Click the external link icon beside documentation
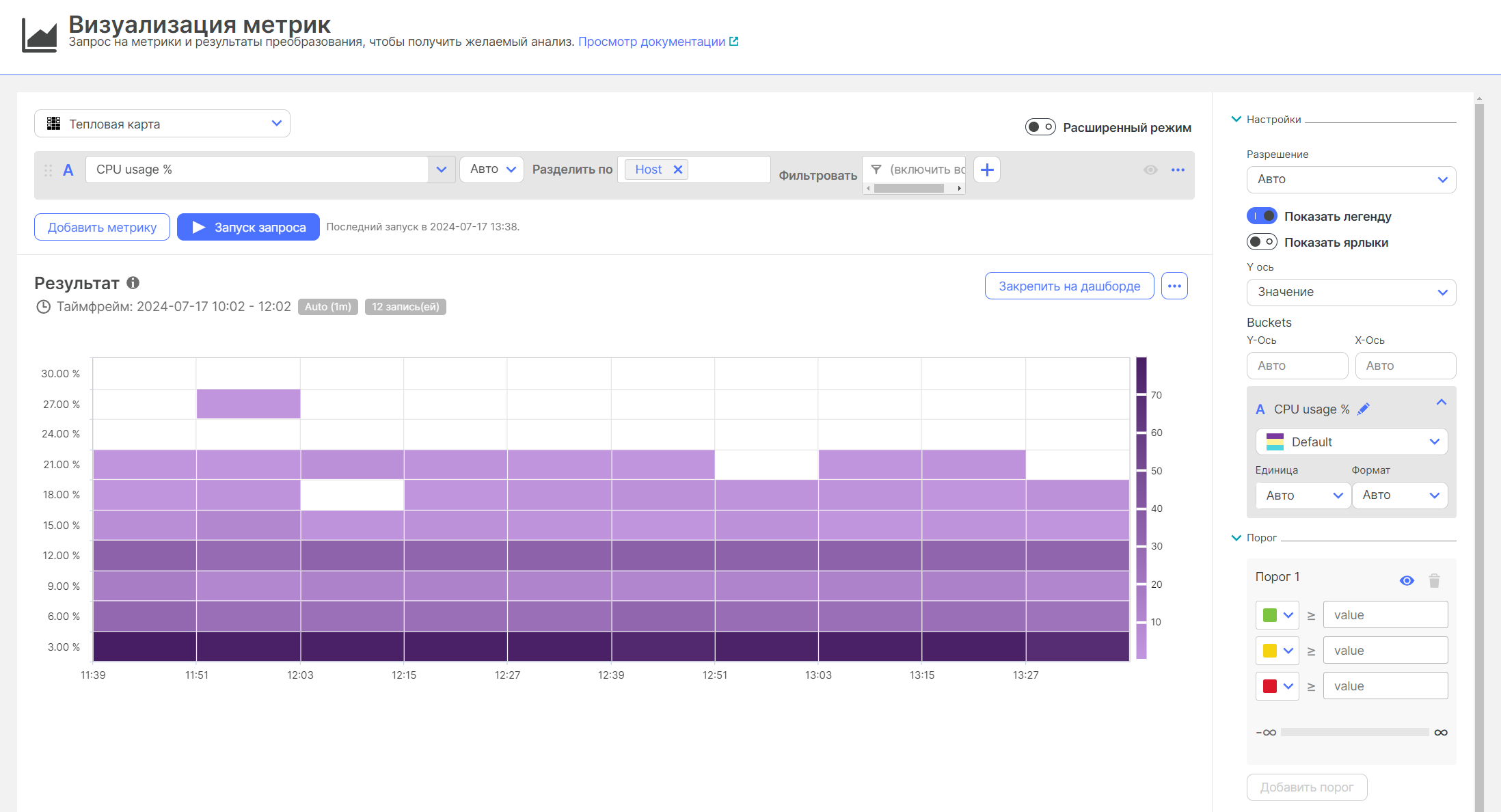This screenshot has width=1501, height=812. [734, 42]
